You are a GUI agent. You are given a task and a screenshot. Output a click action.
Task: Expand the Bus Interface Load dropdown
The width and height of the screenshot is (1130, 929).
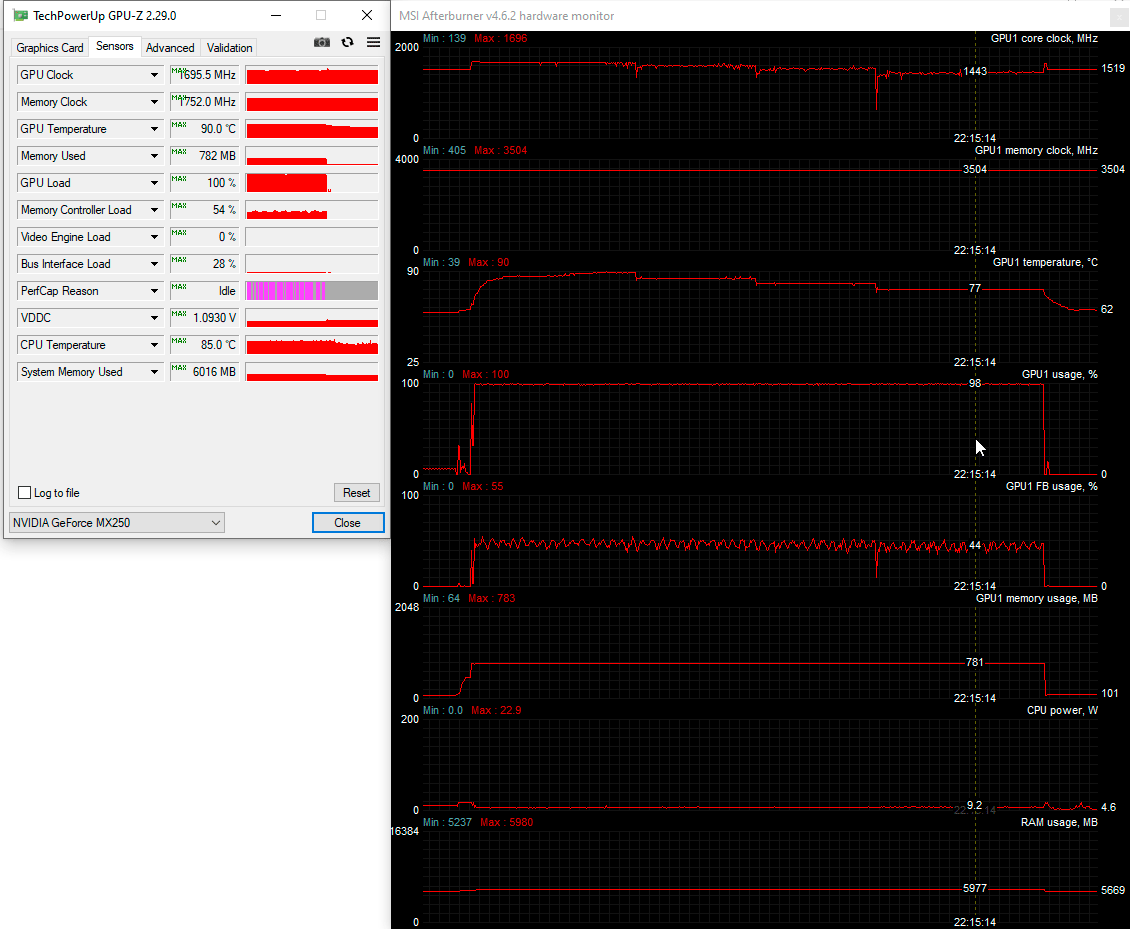pyautogui.click(x=154, y=264)
